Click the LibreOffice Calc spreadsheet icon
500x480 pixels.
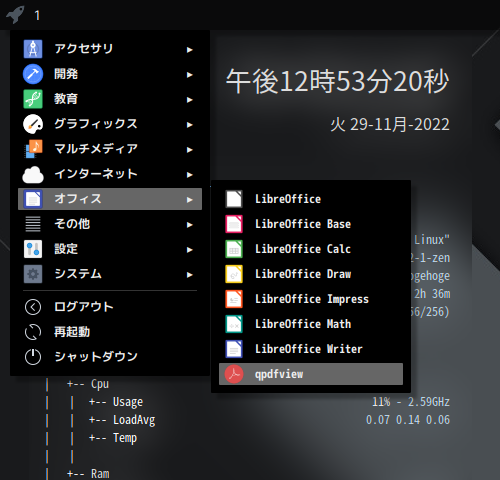pyautogui.click(x=234, y=249)
